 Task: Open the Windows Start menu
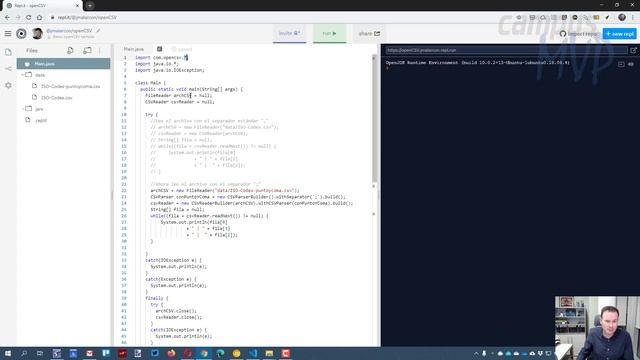(x=7, y=353)
